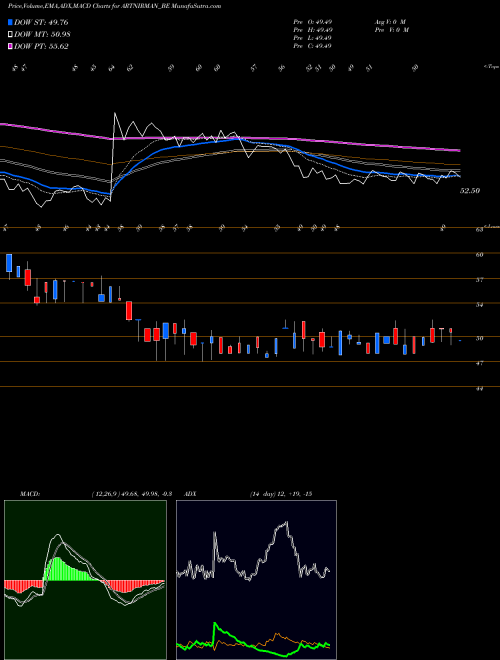Click the ADX indicator chart panel

256,580
